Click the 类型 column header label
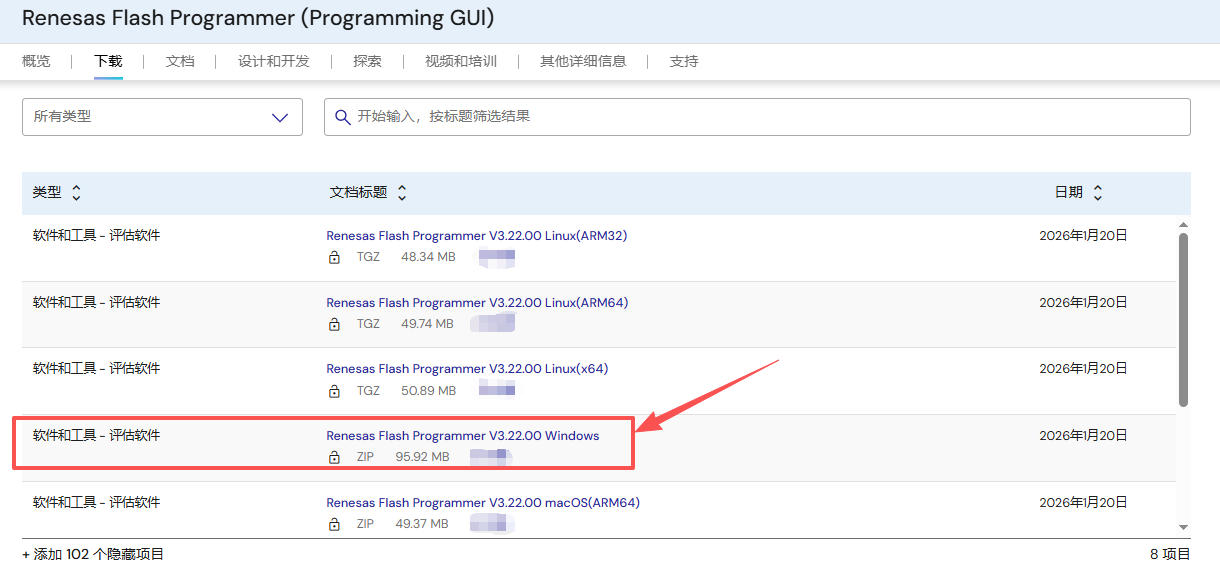This screenshot has height=588, width=1220. point(47,193)
